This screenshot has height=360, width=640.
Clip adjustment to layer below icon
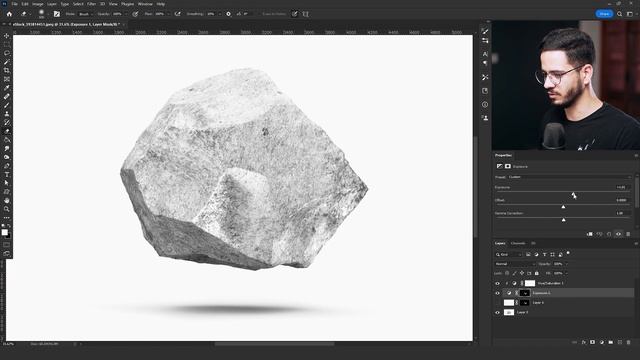pos(590,234)
